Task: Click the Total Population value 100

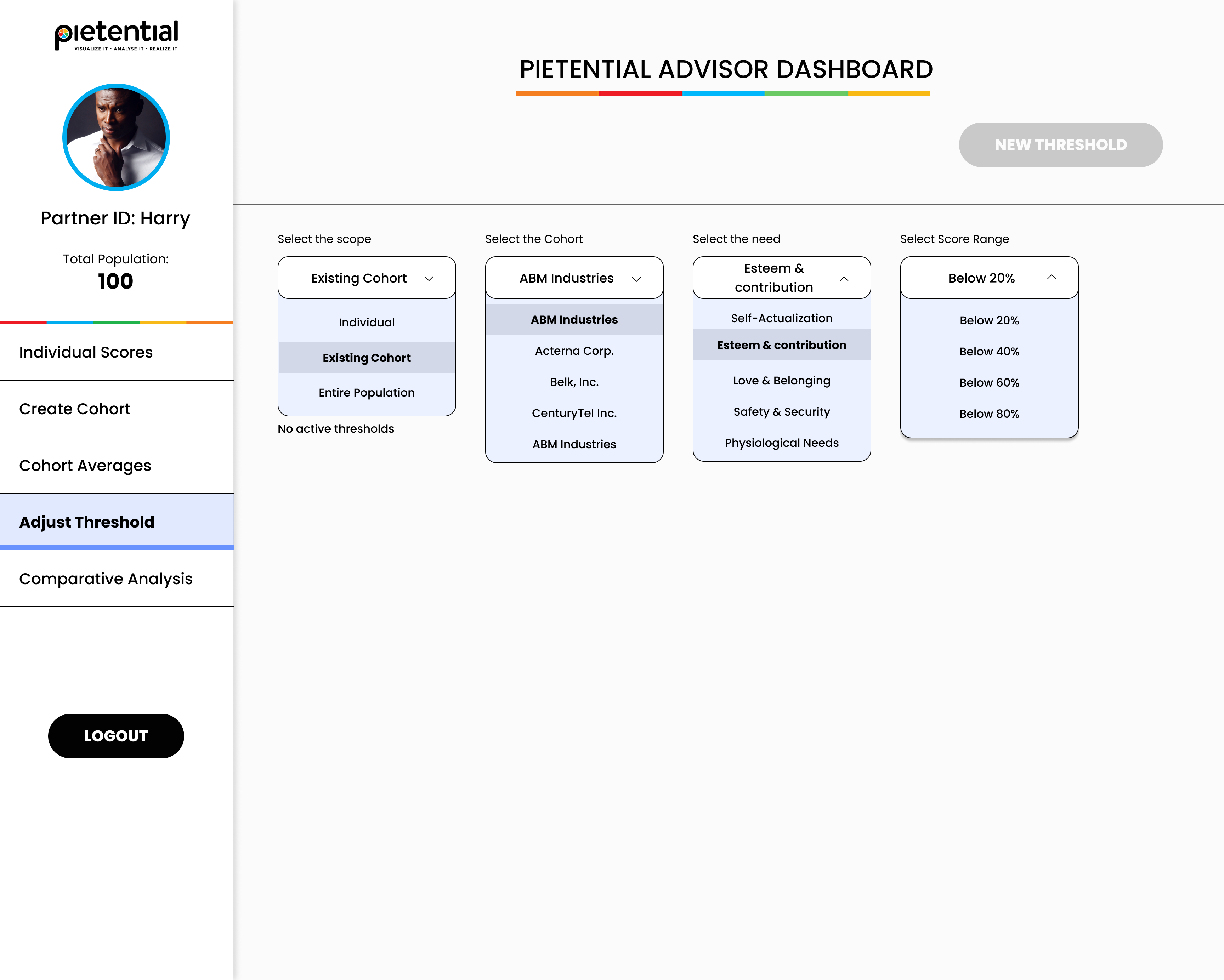Action: click(116, 281)
